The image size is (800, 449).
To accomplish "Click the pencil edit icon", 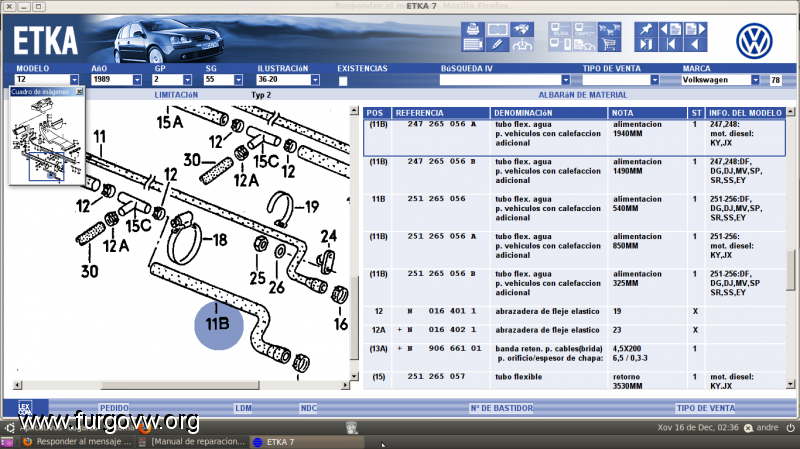I will pos(497,45).
